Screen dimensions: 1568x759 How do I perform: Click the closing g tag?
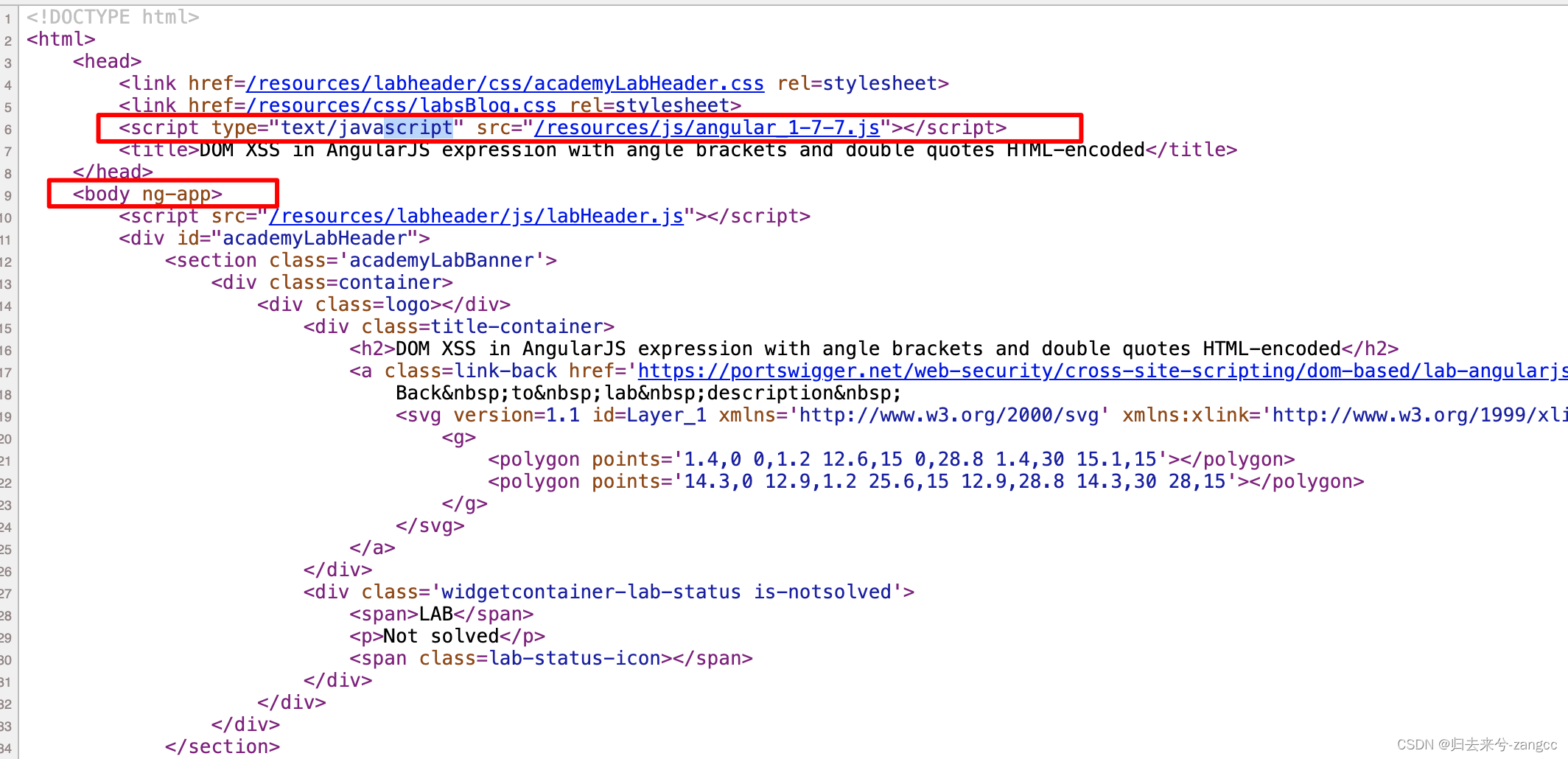point(465,503)
